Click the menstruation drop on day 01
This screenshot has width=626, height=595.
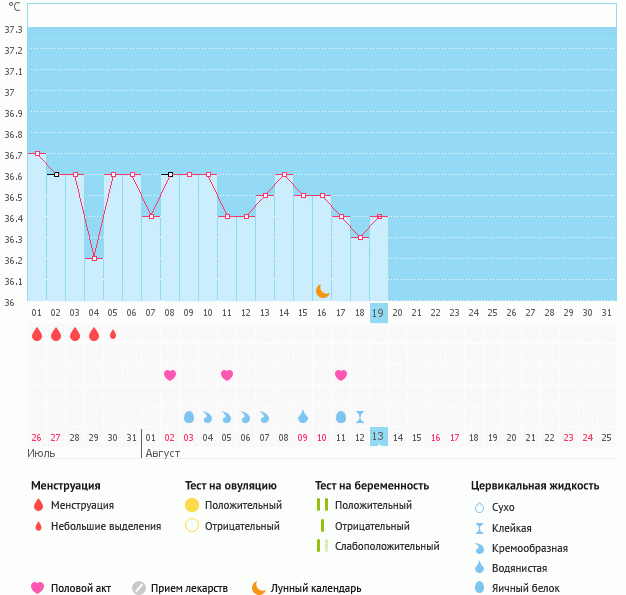click(37, 334)
